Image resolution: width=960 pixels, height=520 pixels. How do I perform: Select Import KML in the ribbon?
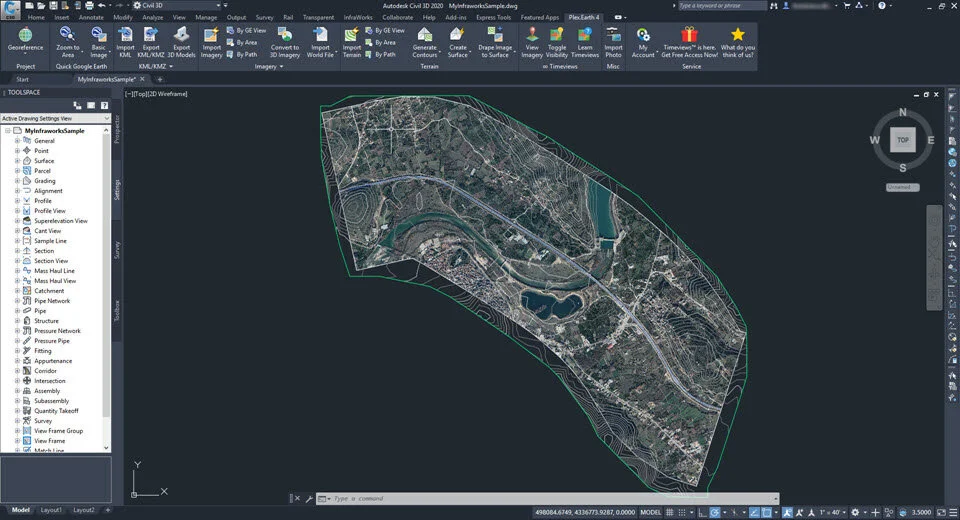point(126,41)
